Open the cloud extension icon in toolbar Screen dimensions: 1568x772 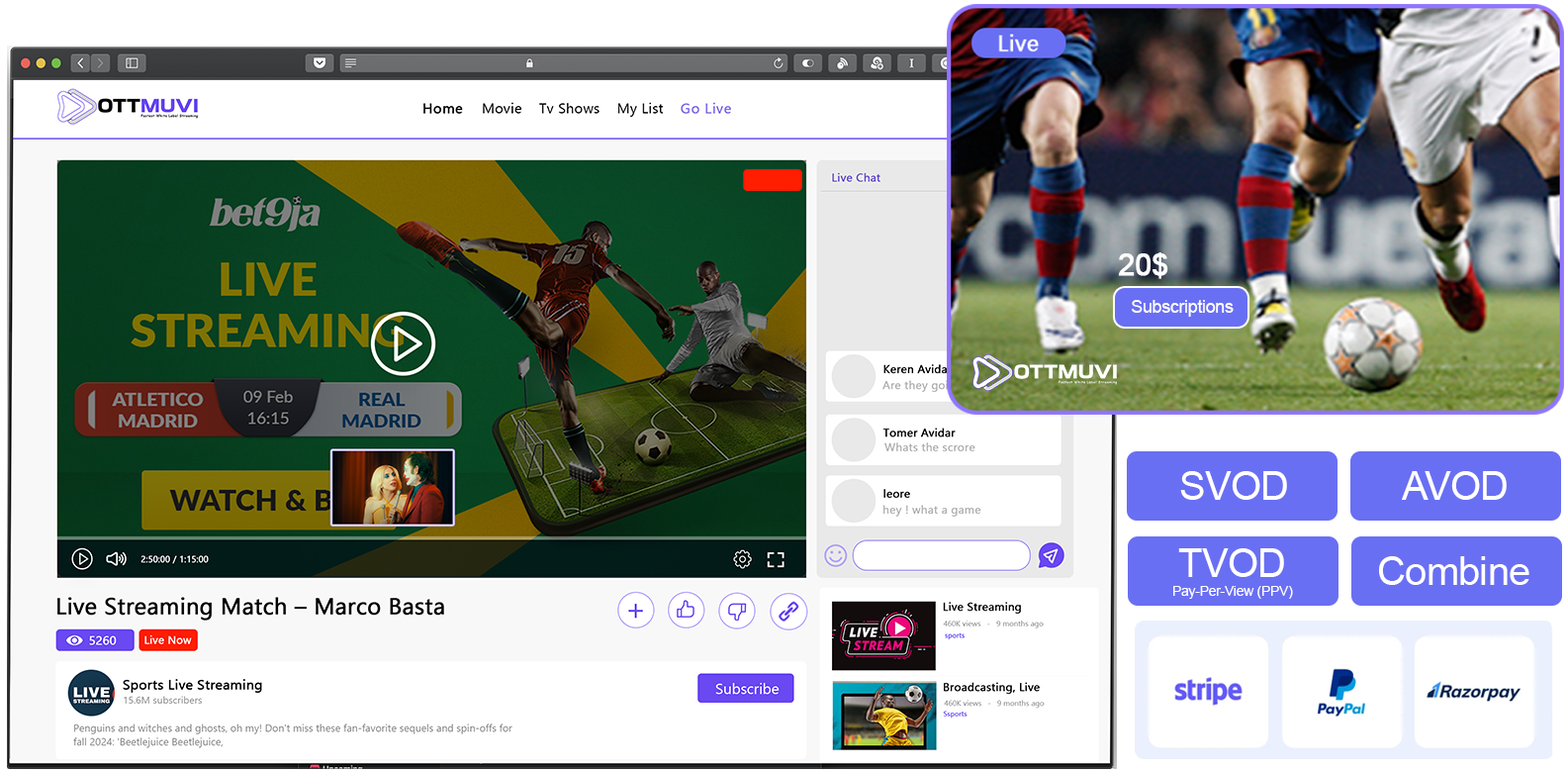click(x=876, y=63)
